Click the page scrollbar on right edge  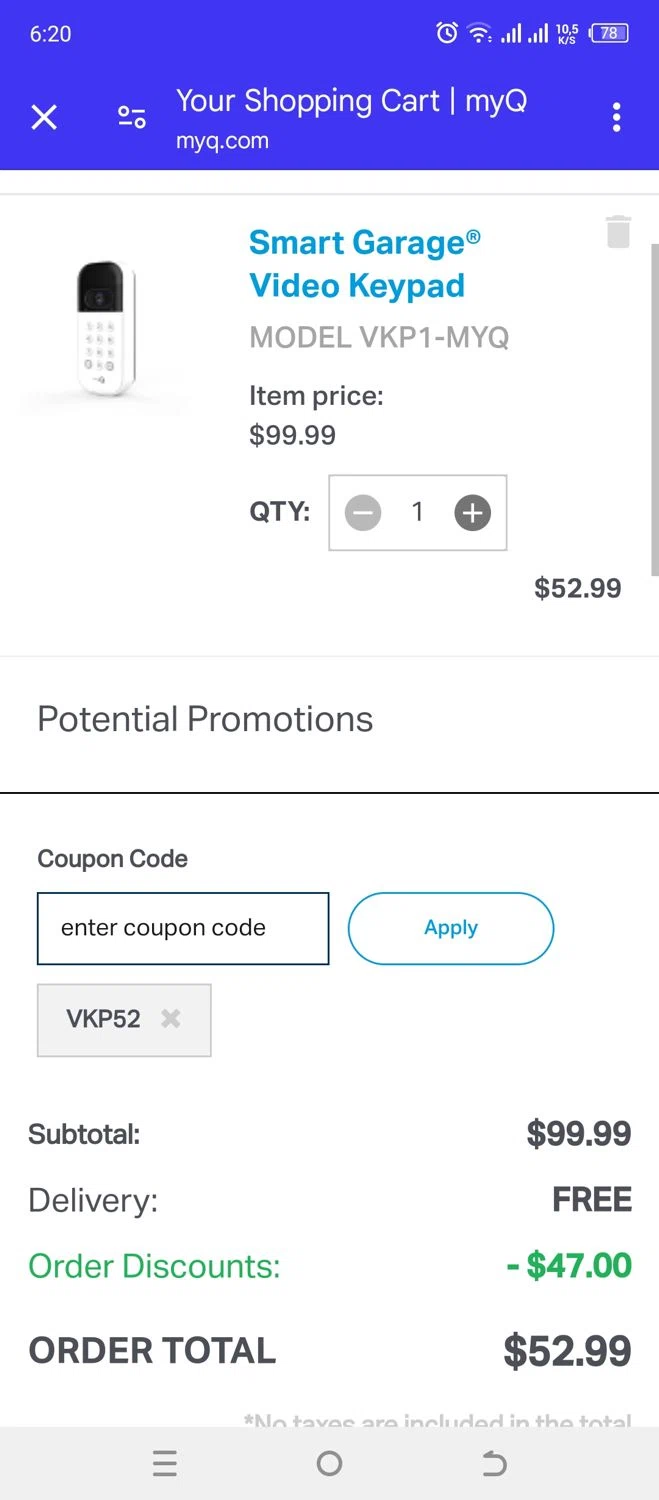pos(655,410)
